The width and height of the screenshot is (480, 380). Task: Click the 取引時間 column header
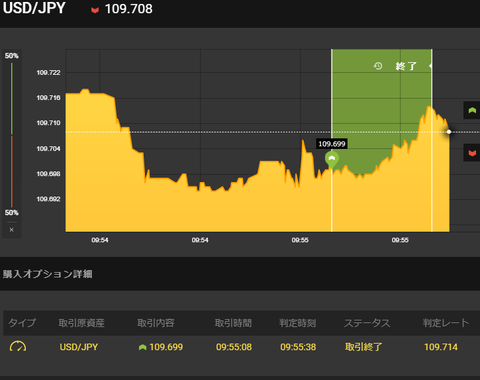click(233, 323)
